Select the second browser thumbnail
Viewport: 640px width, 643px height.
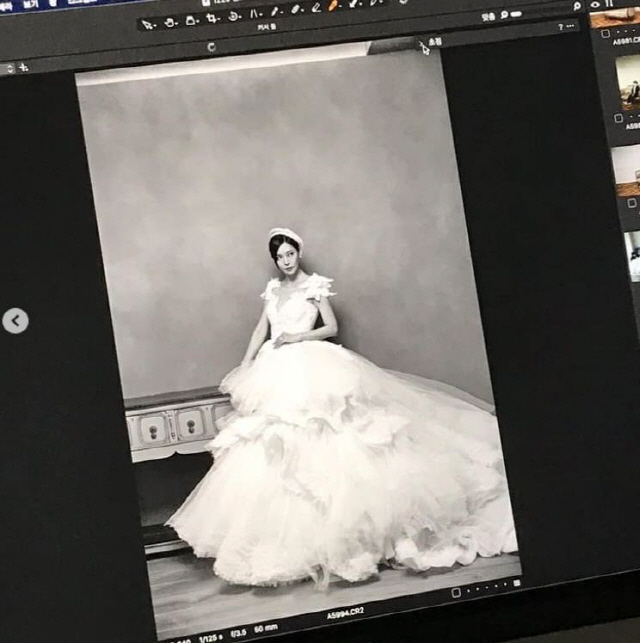[628, 84]
